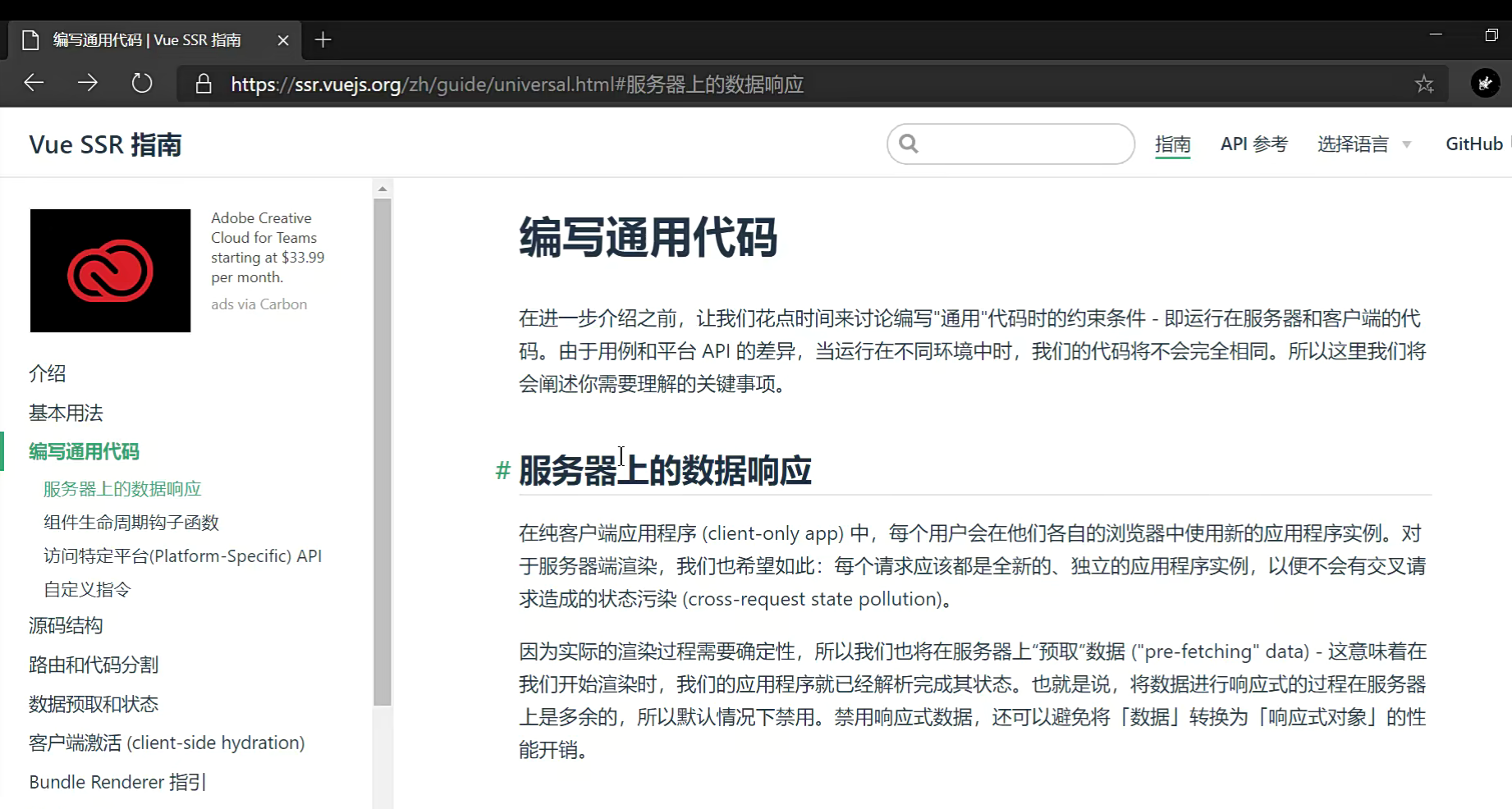Close the Vue SSR 指南 tab
The height and width of the screenshot is (809, 1512).
283,40
